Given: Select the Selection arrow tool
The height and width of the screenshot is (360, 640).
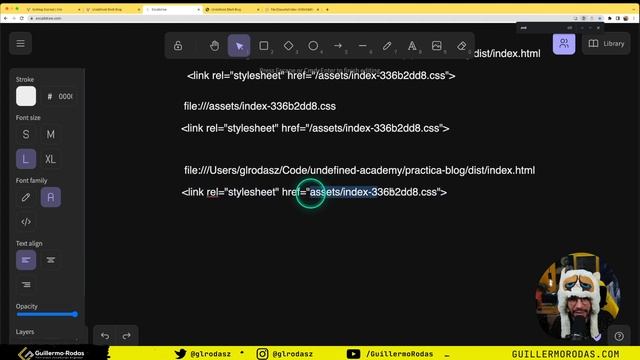Looking at the screenshot, I should pyautogui.click(x=239, y=46).
